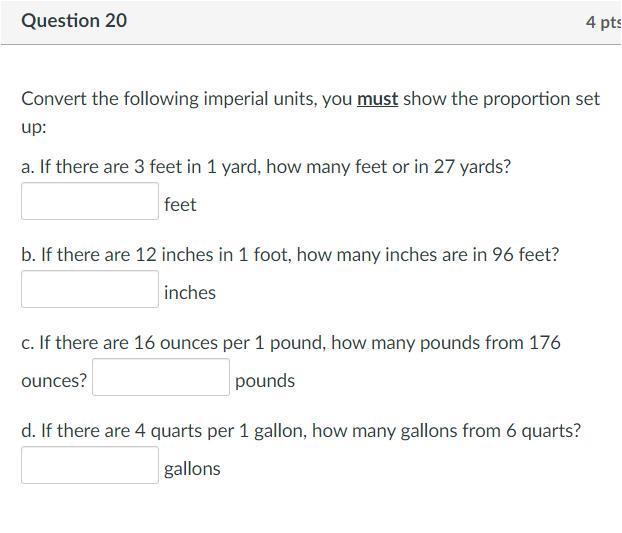The height and width of the screenshot is (533, 622).
Task: Select the pounds answer text box
Action: 161,378
